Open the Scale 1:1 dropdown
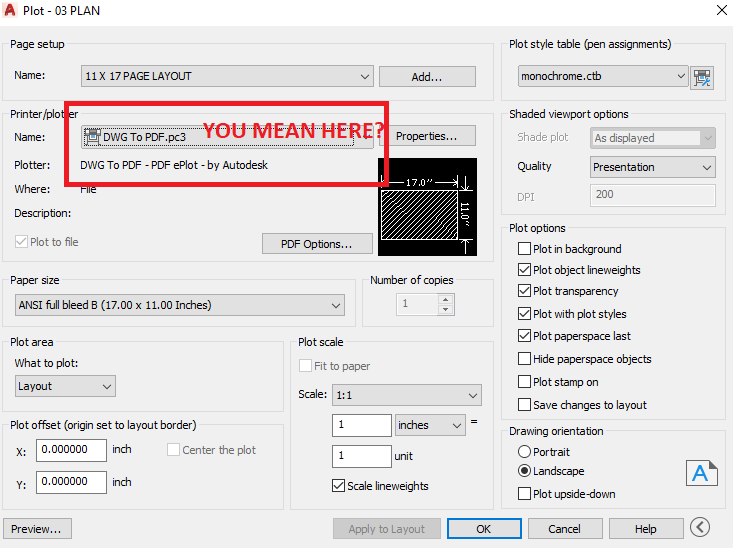This screenshot has width=733, height=548. [x=407, y=395]
